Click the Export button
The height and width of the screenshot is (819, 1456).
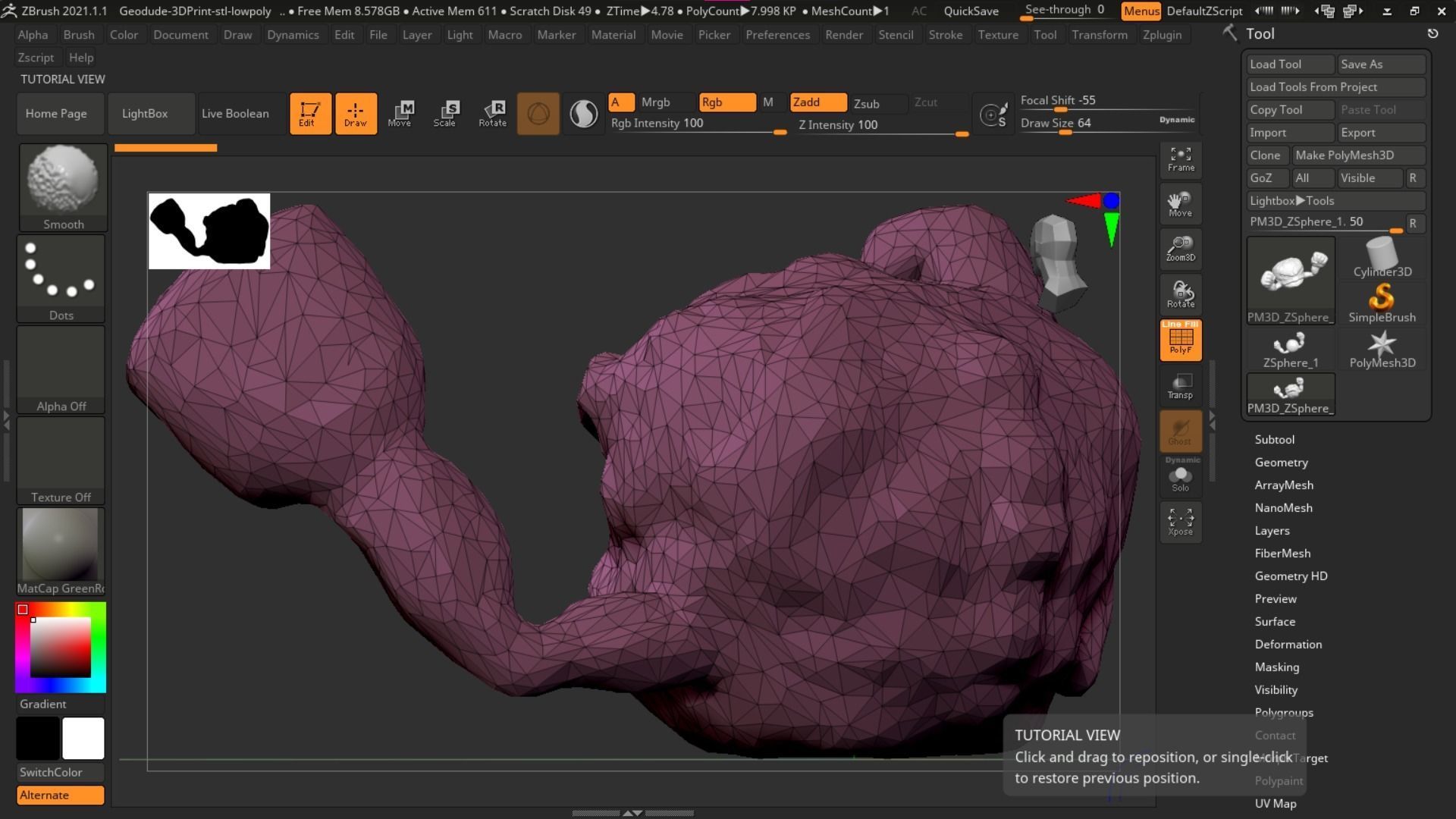tap(1382, 133)
